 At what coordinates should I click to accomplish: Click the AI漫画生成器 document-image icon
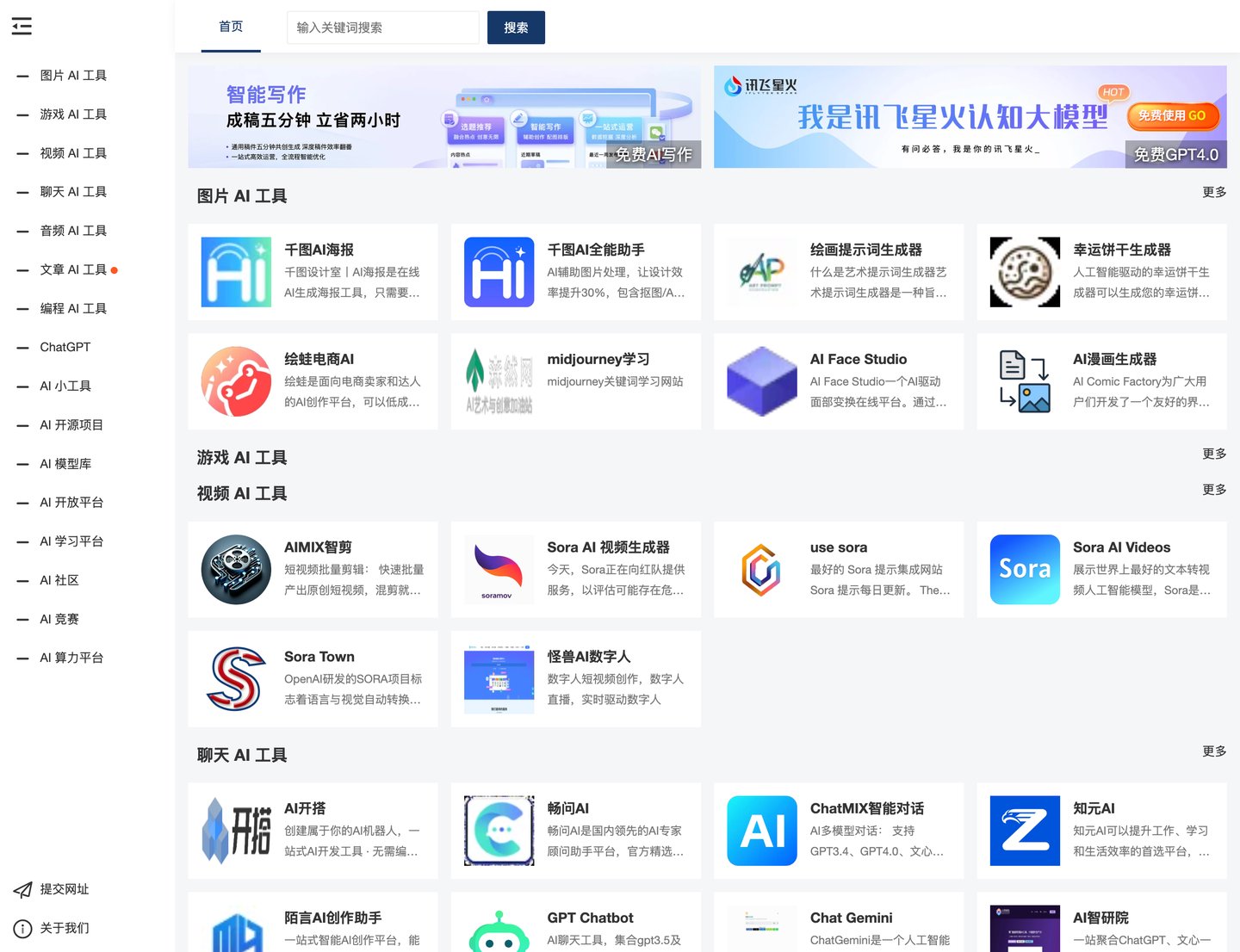(x=1025, y=381)
